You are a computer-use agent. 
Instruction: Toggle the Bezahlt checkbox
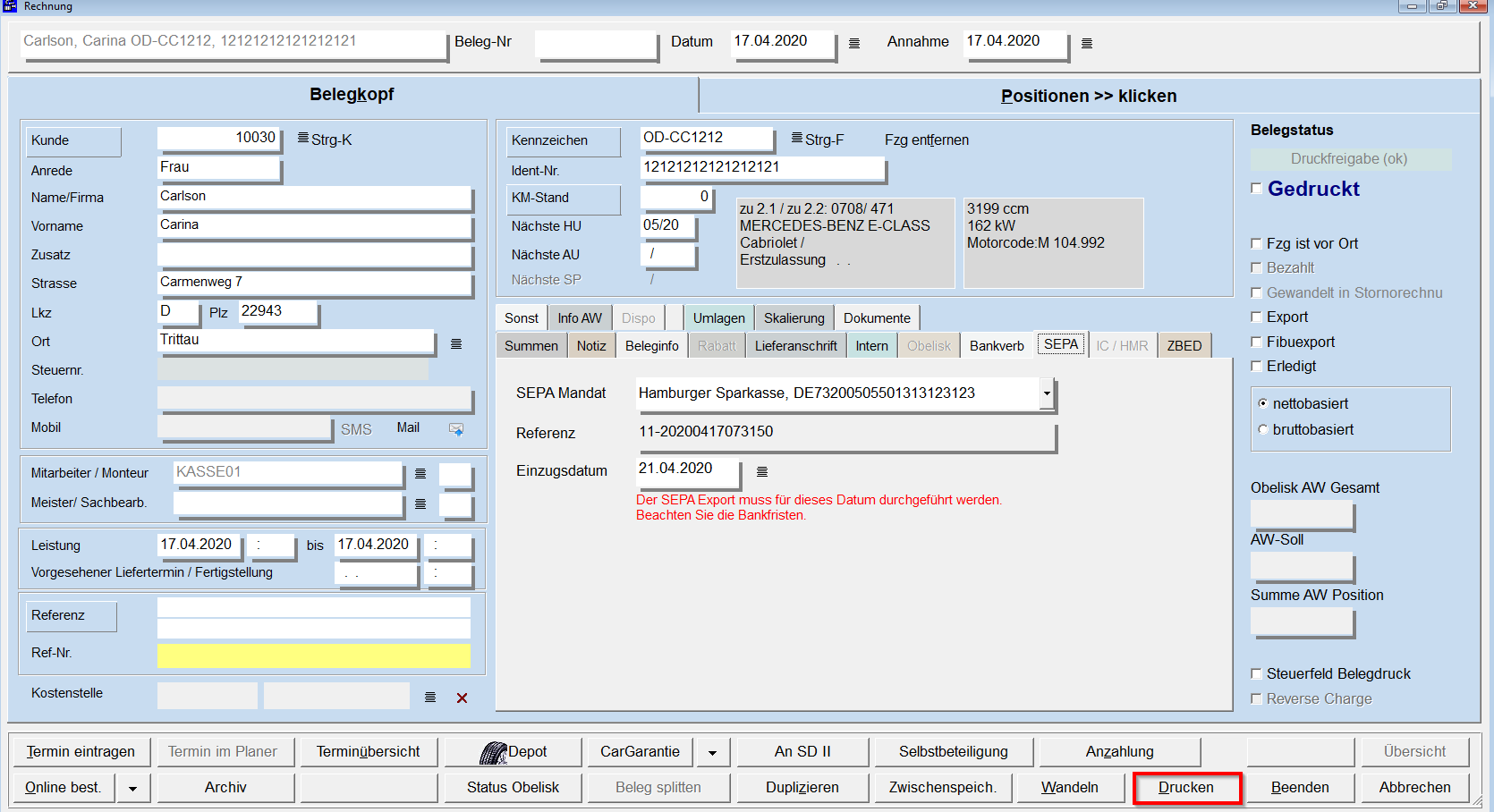(x=1256, y=267)
